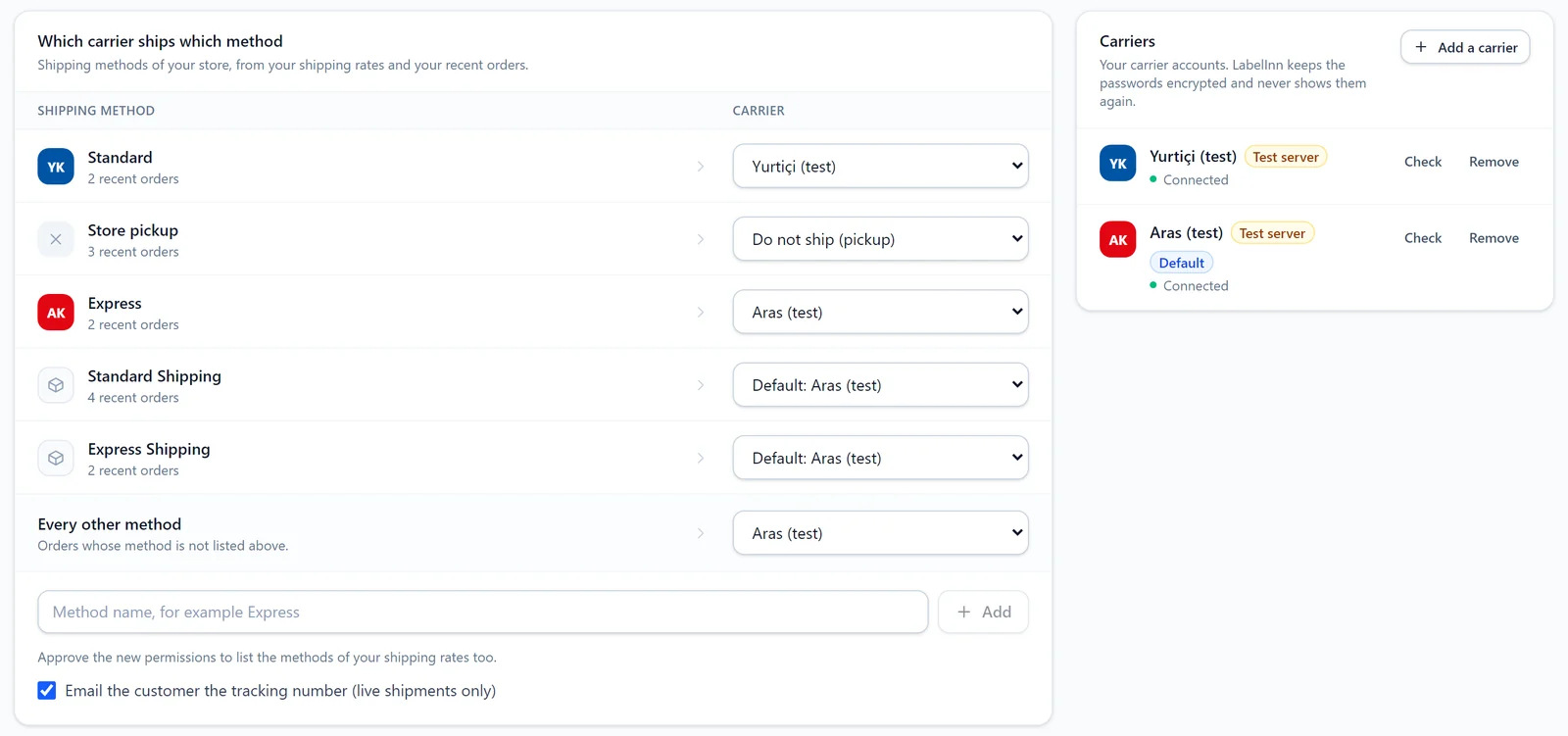The height and width of the screenshot is (736, 1568).
Task: Click the Test server badge next to Yurtiçi
Action: click(x=1286, y=157)
